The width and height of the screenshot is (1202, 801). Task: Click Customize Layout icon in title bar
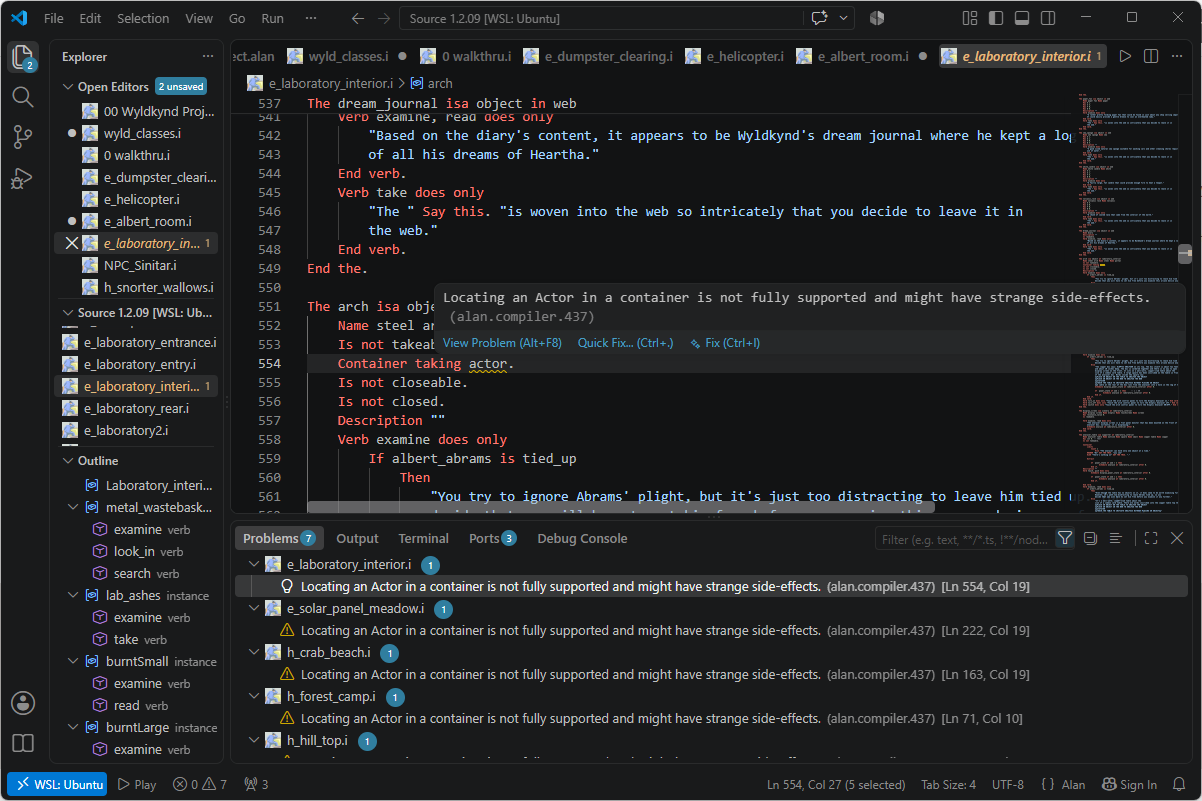(x=969, y=18)
